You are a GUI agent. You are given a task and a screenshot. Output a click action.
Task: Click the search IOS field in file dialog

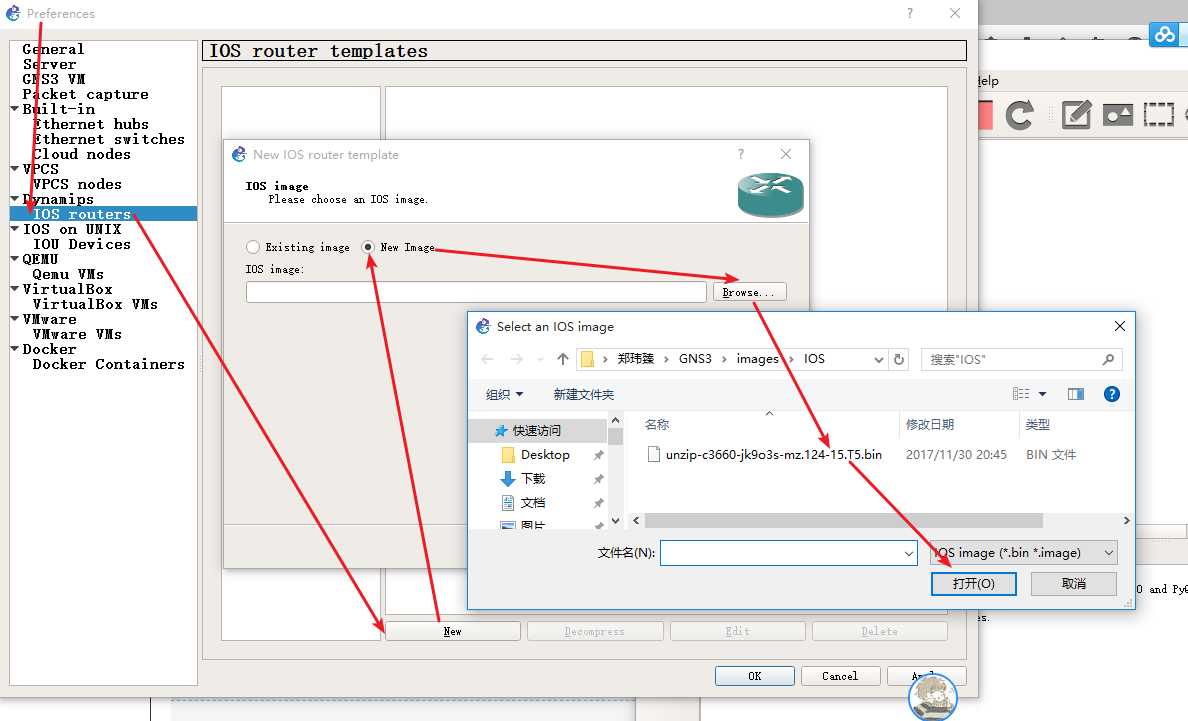tap(1021, 359)
